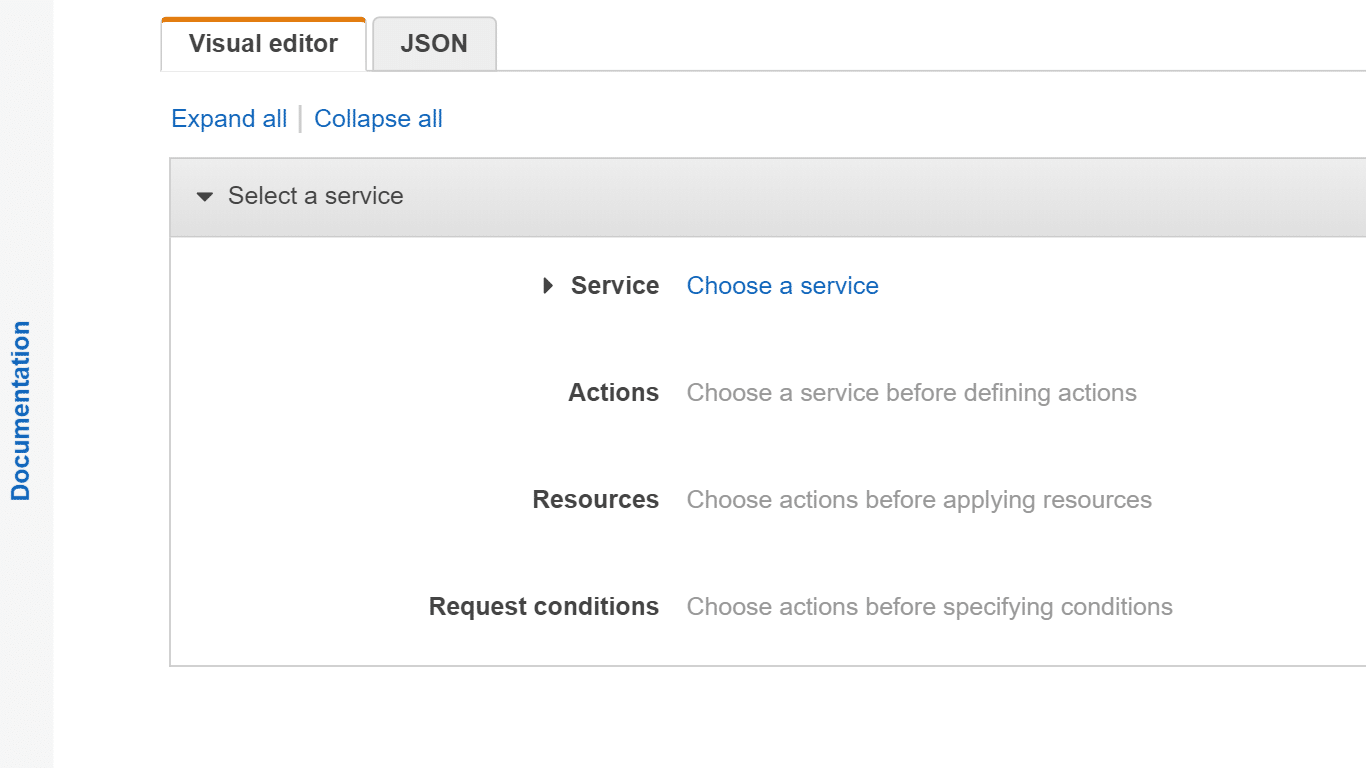Click the Resources row label
This screenshot has width=1366, height=768.
pos(595,500)
